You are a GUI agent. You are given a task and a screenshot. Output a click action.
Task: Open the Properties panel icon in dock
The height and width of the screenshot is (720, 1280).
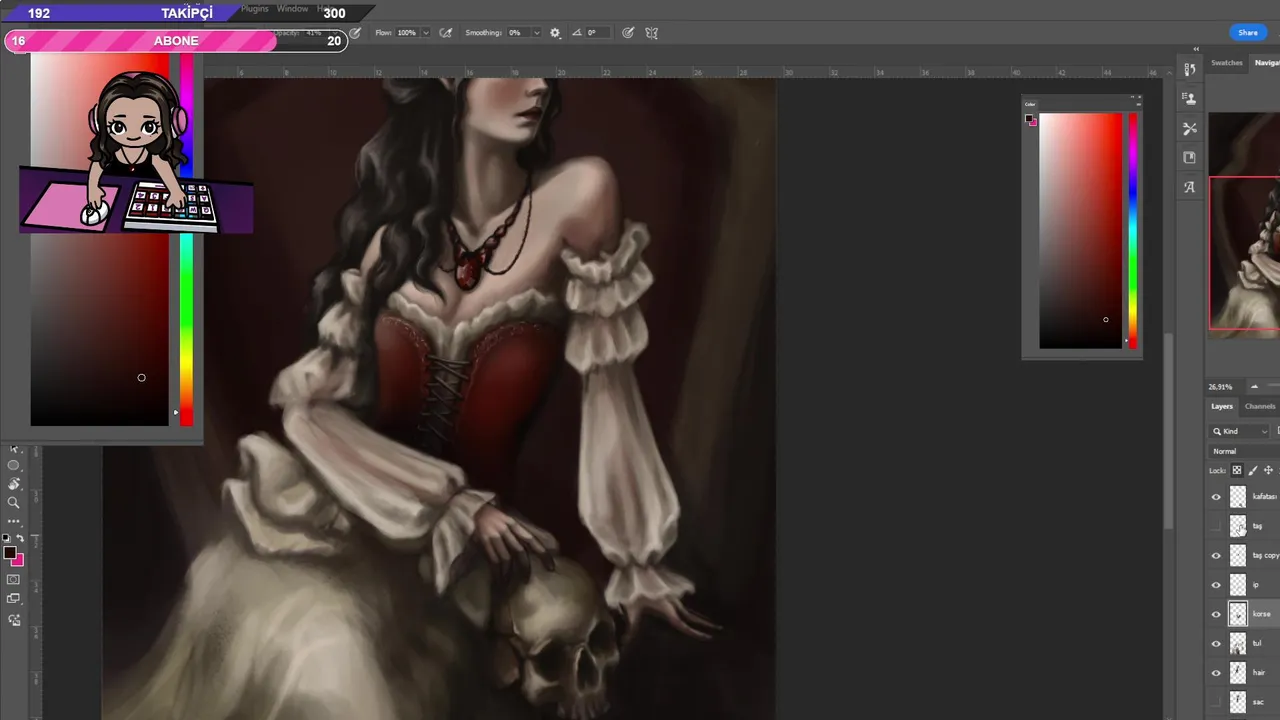1190,98
